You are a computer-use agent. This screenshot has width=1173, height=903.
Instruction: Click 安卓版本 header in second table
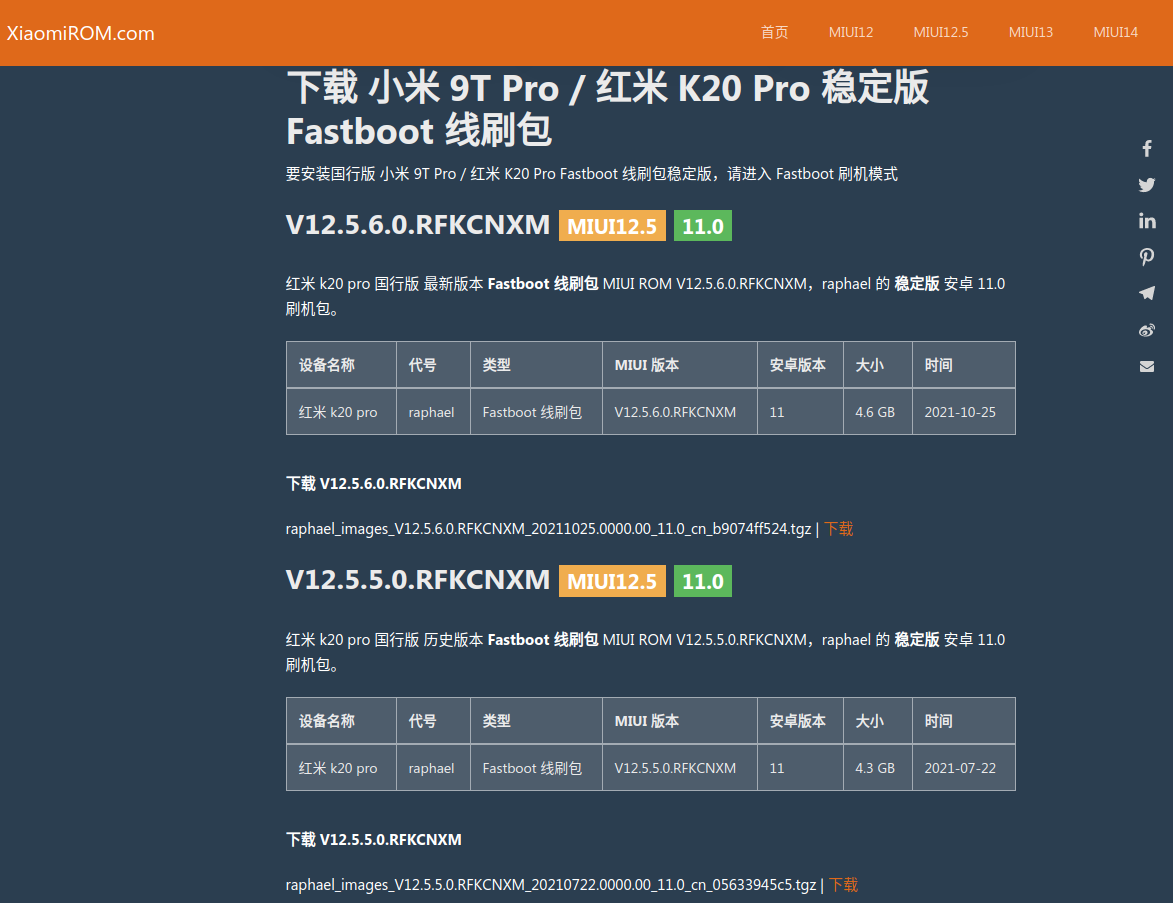pyautogui.click(x=800, y=721)
